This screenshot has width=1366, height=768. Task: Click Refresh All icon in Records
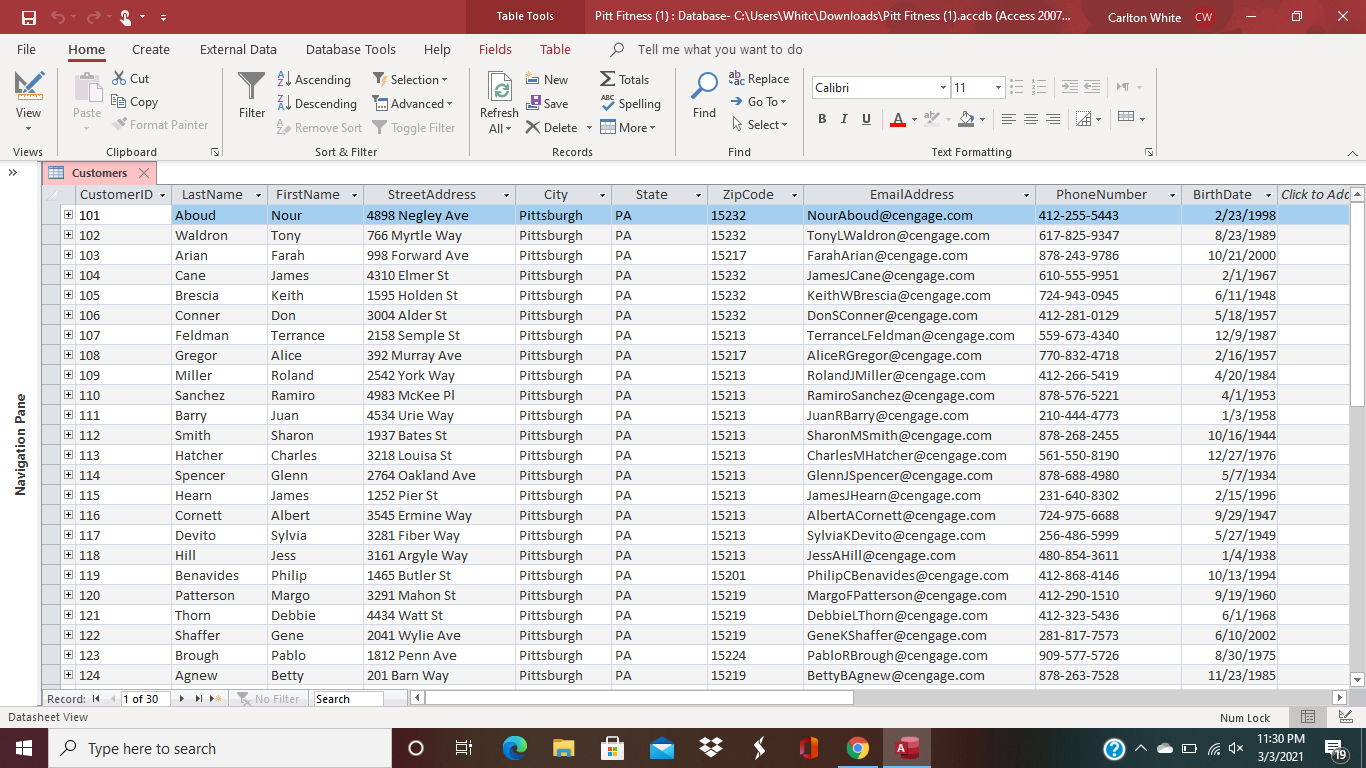pos(499,90)
